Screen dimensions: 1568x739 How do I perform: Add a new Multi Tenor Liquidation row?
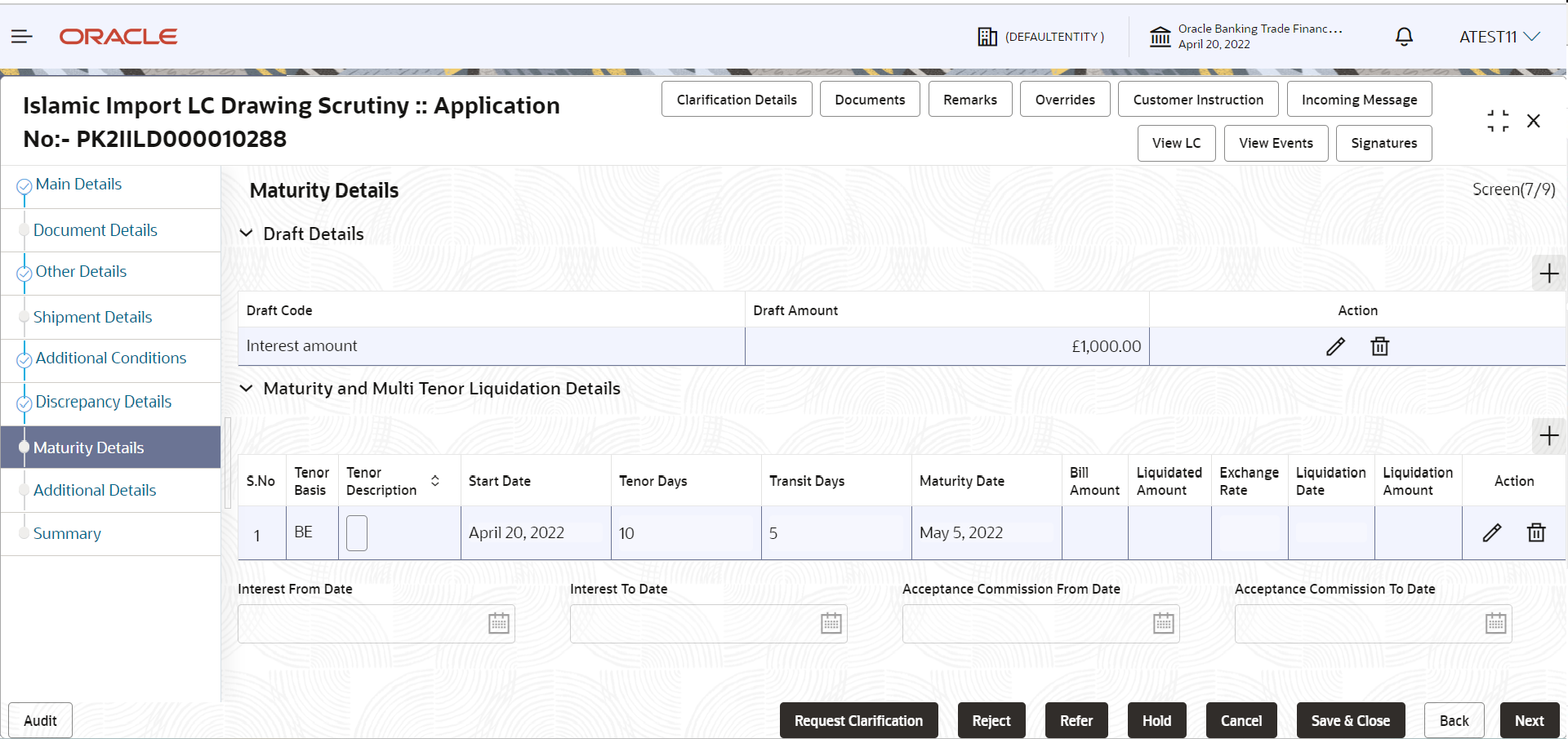pos(1548,436)
